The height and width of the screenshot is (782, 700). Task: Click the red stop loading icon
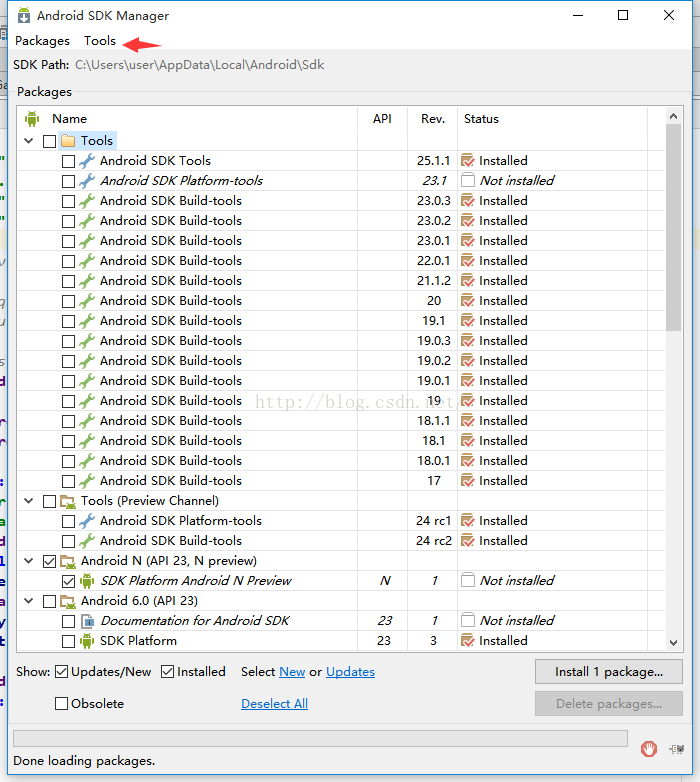tap(649, 749)
